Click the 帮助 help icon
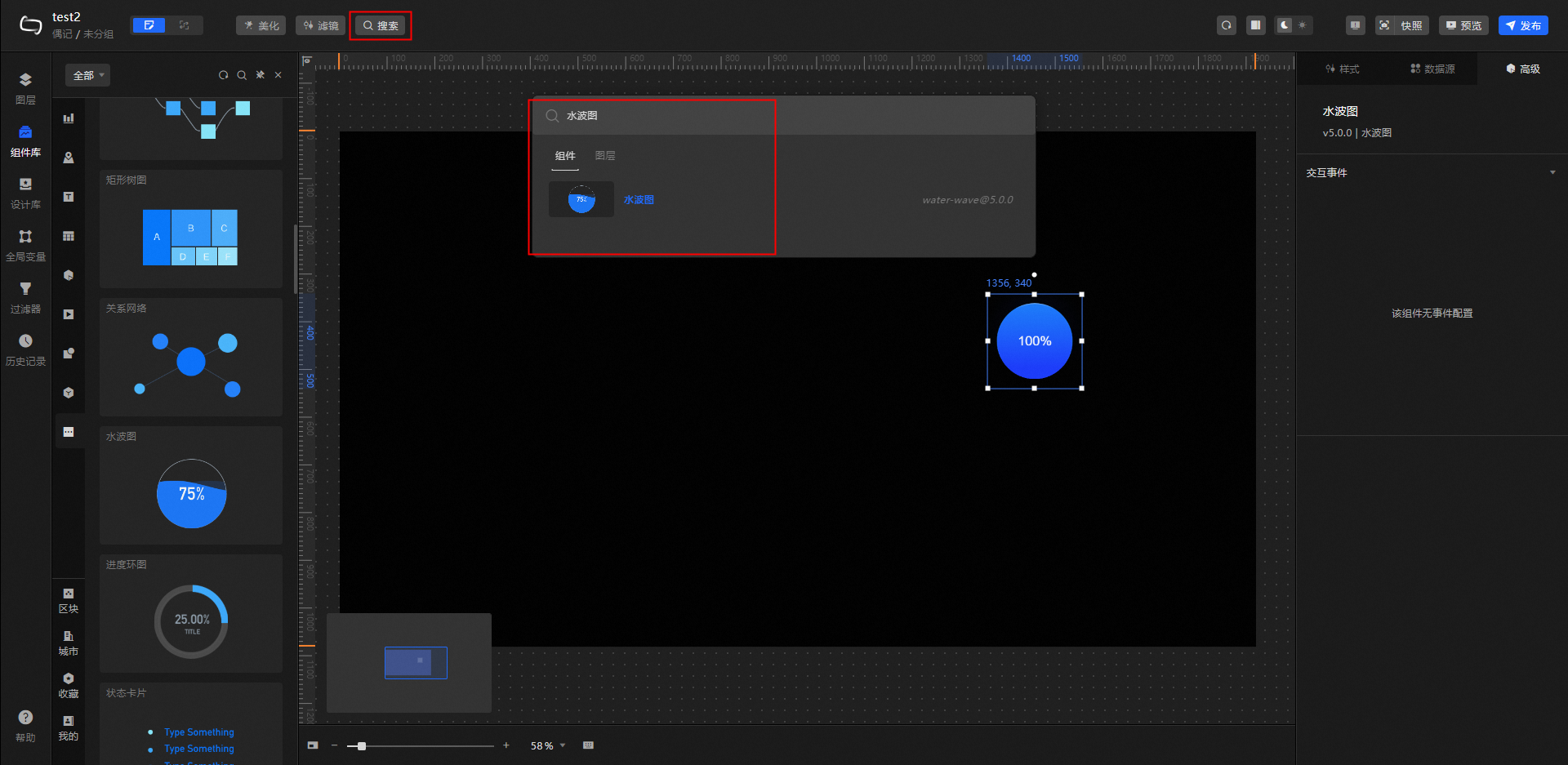The height and width of the screenshot is (765, 1568). tap(25, 718)
